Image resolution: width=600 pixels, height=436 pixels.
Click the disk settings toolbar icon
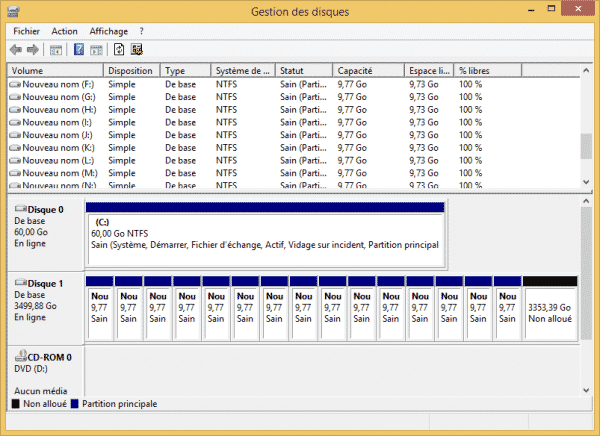pyautogui.click(x=136, y=49)
